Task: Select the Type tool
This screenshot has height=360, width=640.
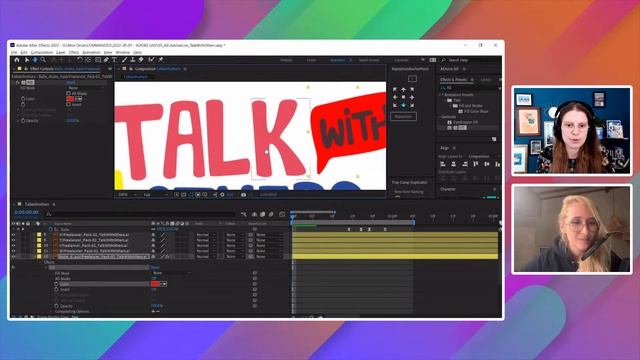Action: tap(114, 60)
